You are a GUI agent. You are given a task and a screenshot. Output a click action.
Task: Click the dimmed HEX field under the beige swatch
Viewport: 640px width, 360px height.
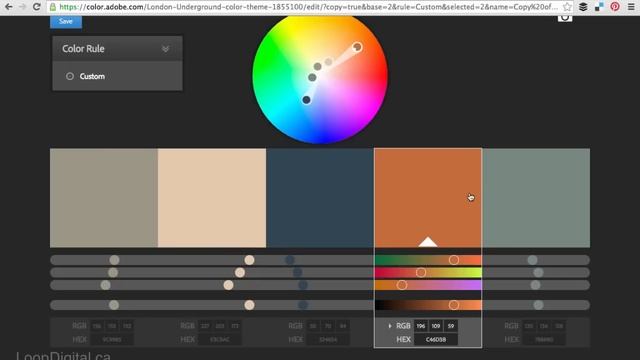(220, 339)
